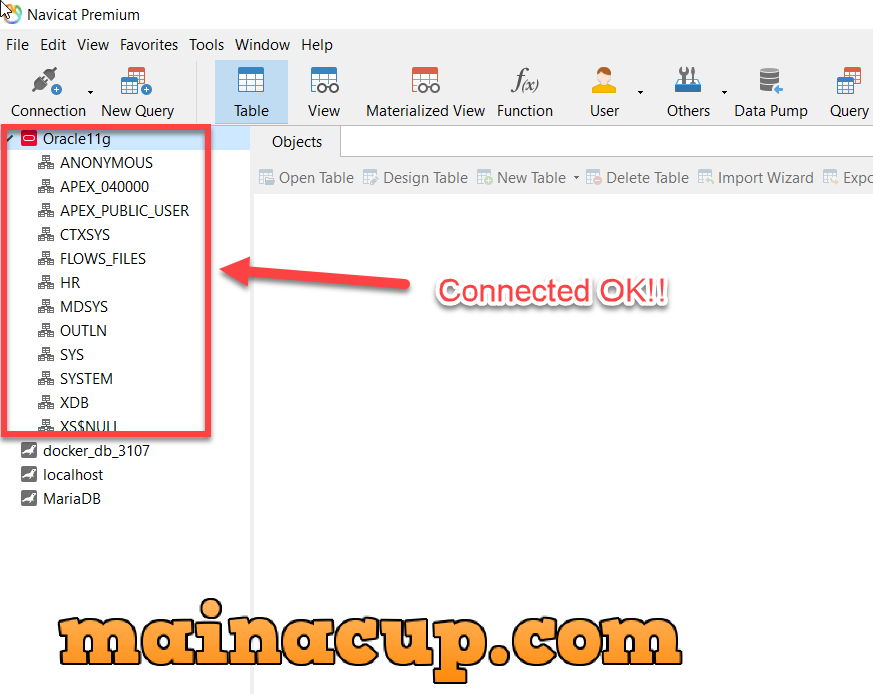
Task: Select the localhost connection
Action: click(x=73, y=475)
